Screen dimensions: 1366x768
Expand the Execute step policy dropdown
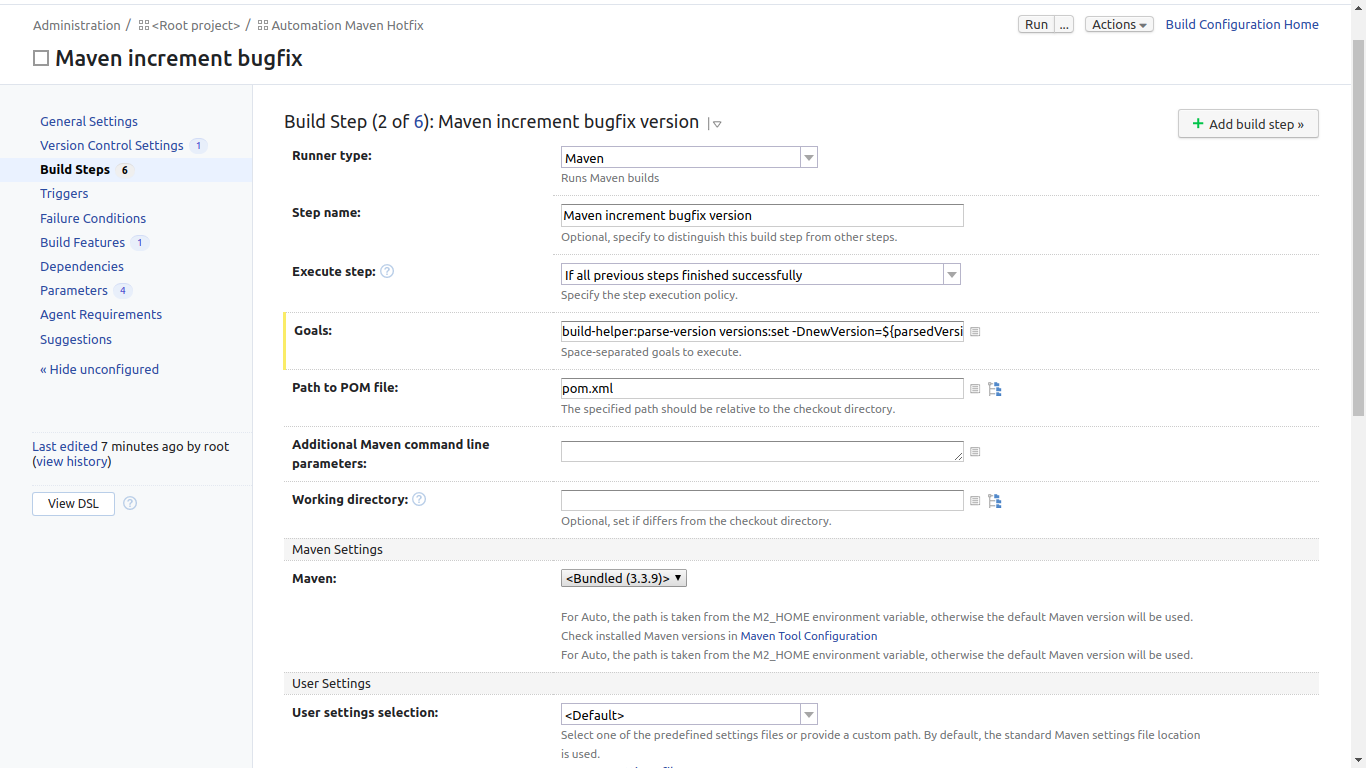click(760, 274)
